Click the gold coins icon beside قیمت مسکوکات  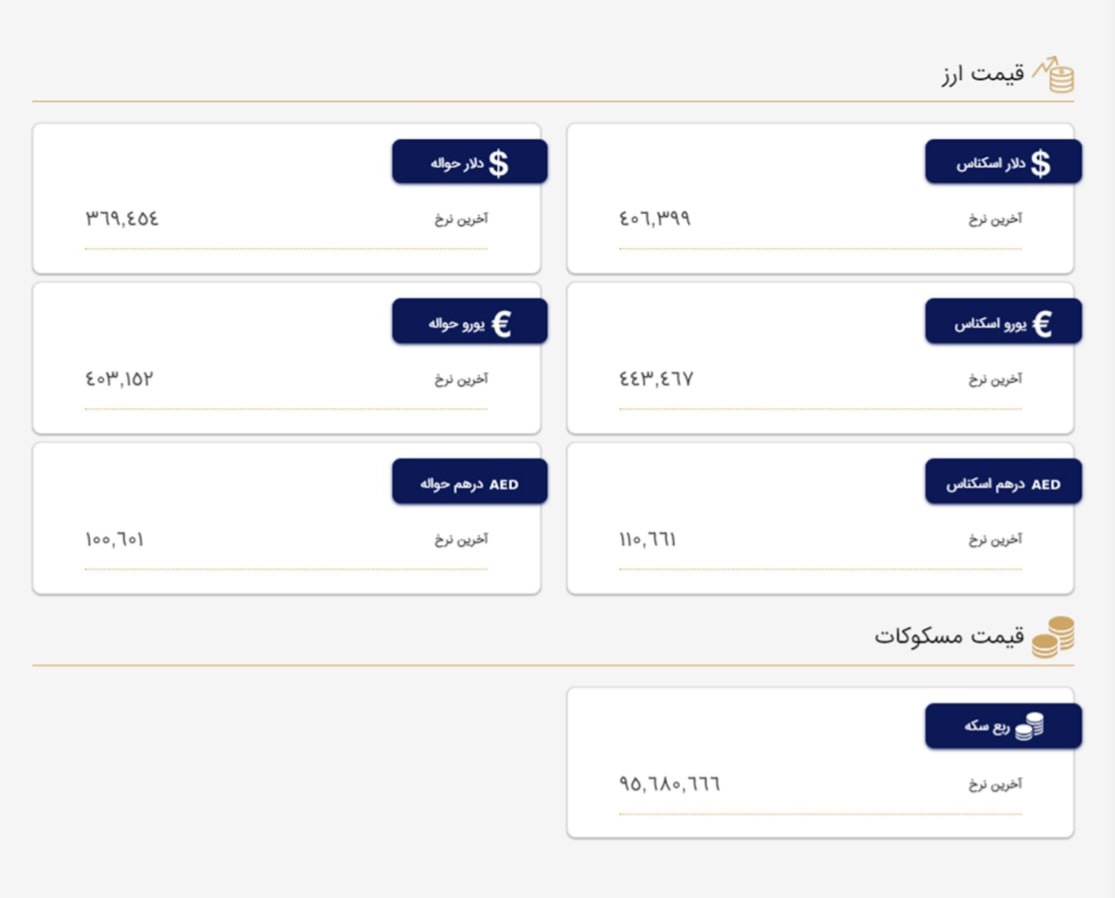click(1053, 637)
